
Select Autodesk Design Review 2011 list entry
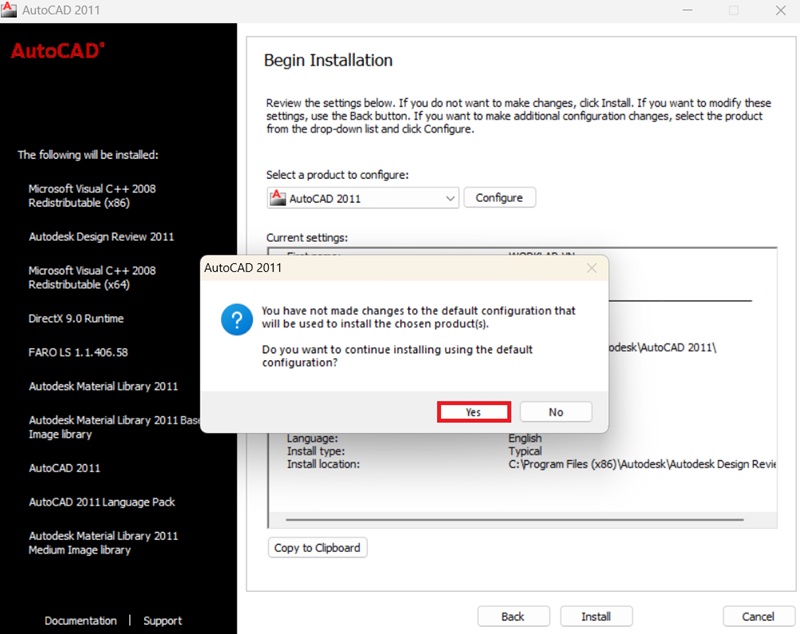pyautogui.click(x=101, y=237)
